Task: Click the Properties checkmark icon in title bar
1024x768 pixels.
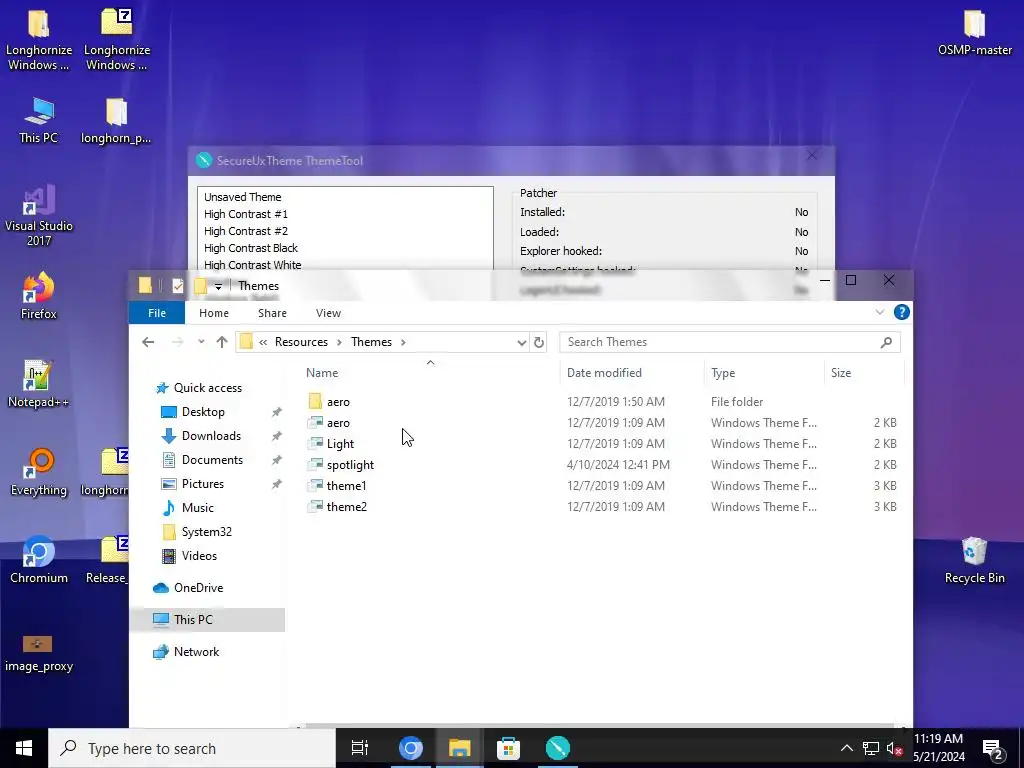Action: 178,285
